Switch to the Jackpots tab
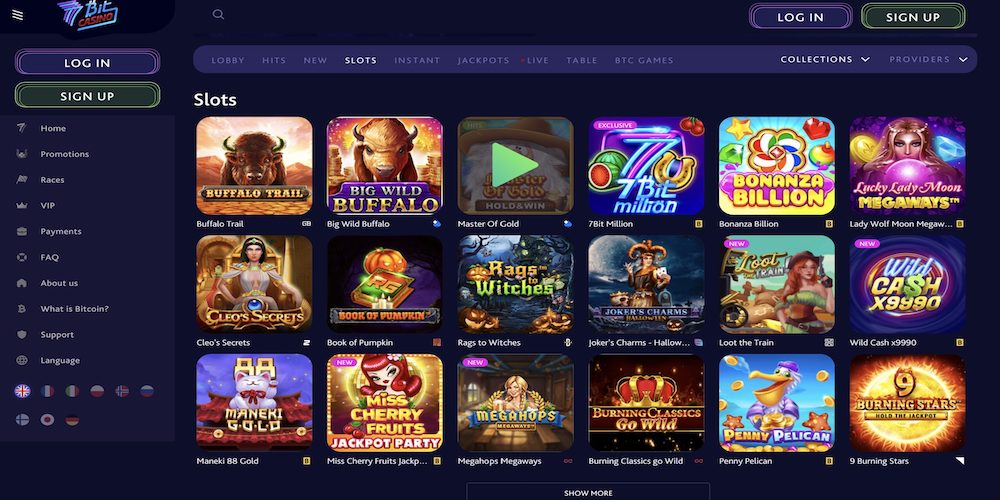Screen dimensions: 1000x500 [483, 61]
